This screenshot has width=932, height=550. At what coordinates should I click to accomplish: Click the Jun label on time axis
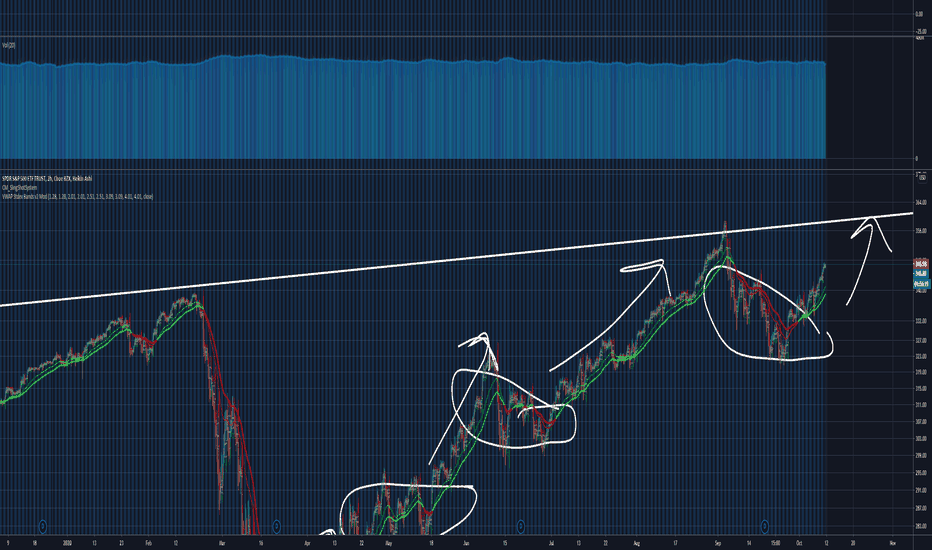pyautogui.click(x=467, y=543)
